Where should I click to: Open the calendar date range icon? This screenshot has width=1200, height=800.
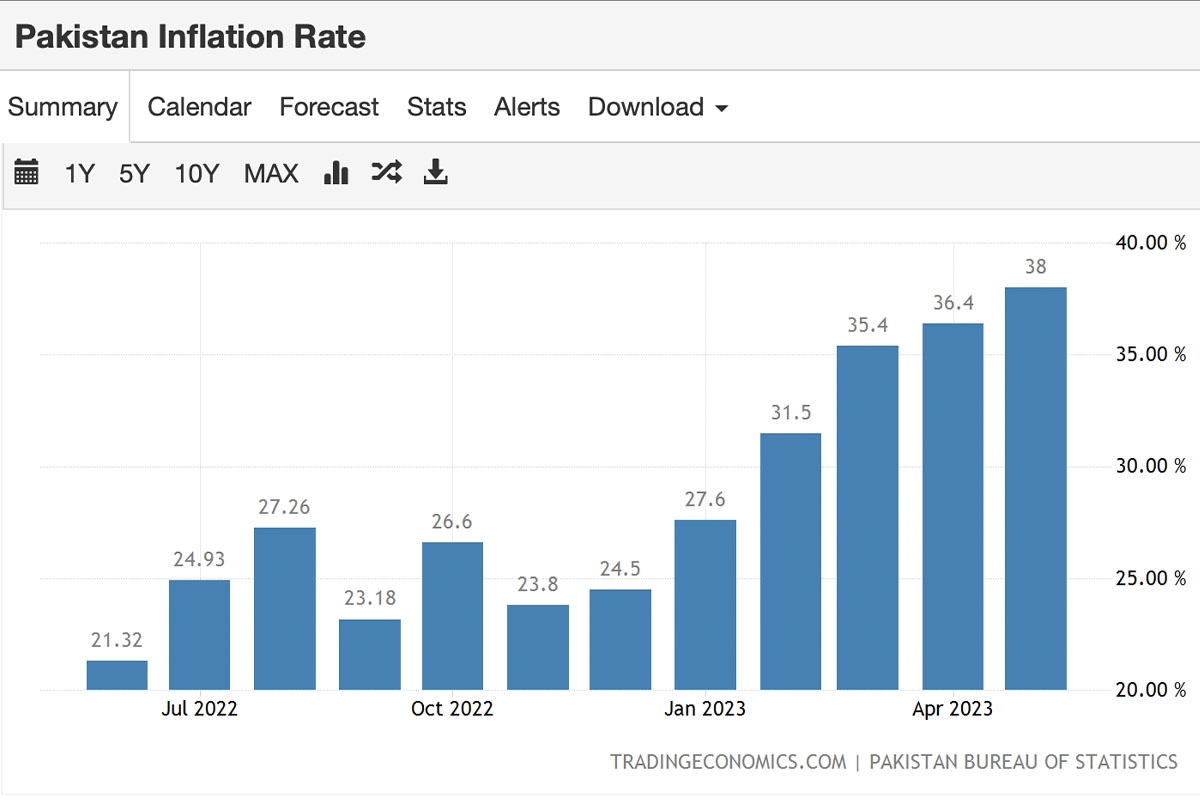tap(27, 173)
